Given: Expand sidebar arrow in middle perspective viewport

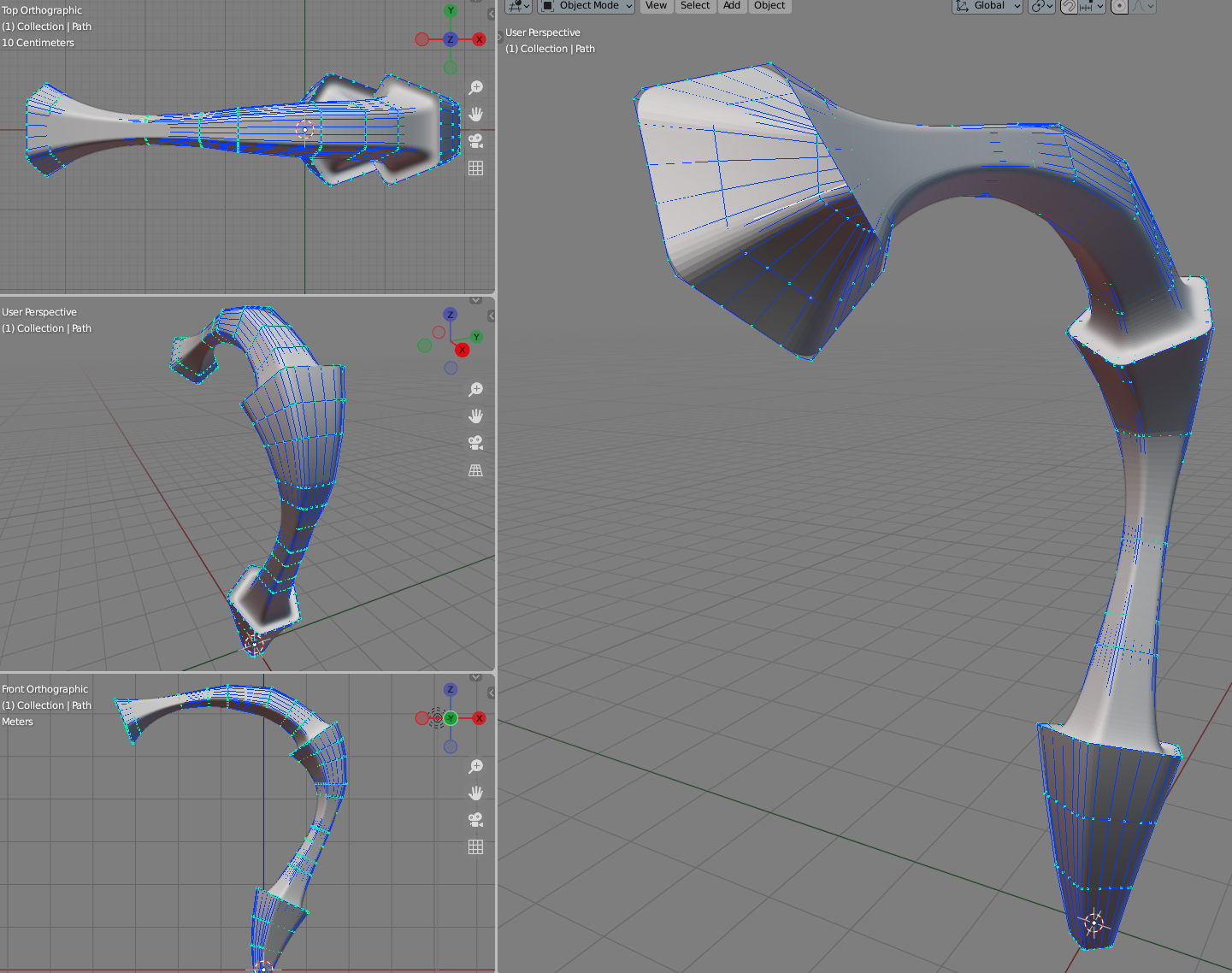Looking at the screenshot, I should coord(492,316).
